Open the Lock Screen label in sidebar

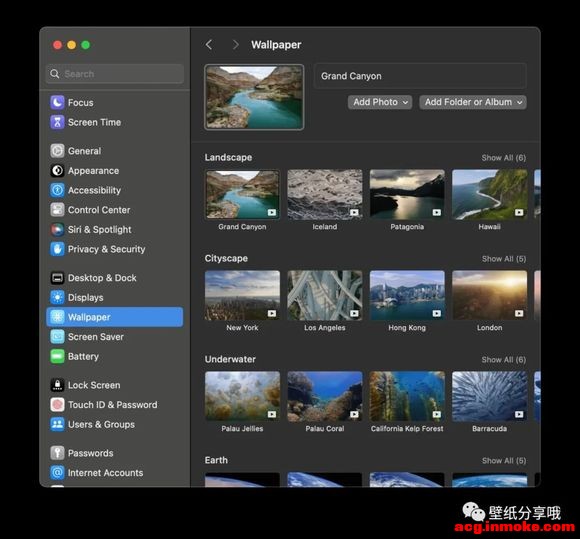tap(94, 385)
